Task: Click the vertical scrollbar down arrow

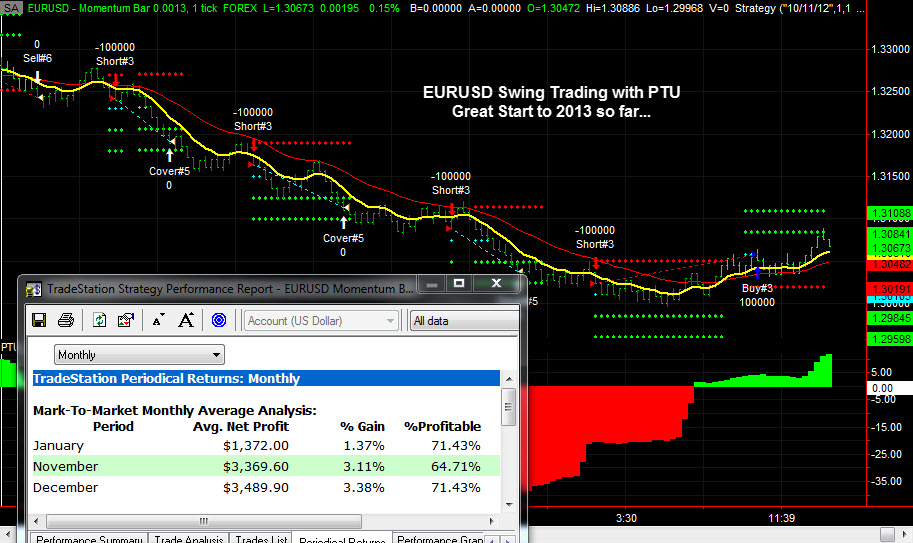Action: (509, 503)
